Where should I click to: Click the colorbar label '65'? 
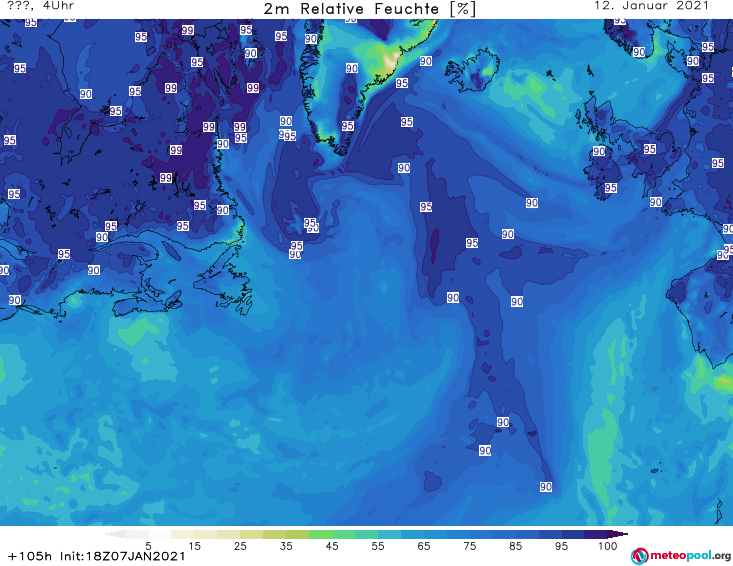coord(424,546)
